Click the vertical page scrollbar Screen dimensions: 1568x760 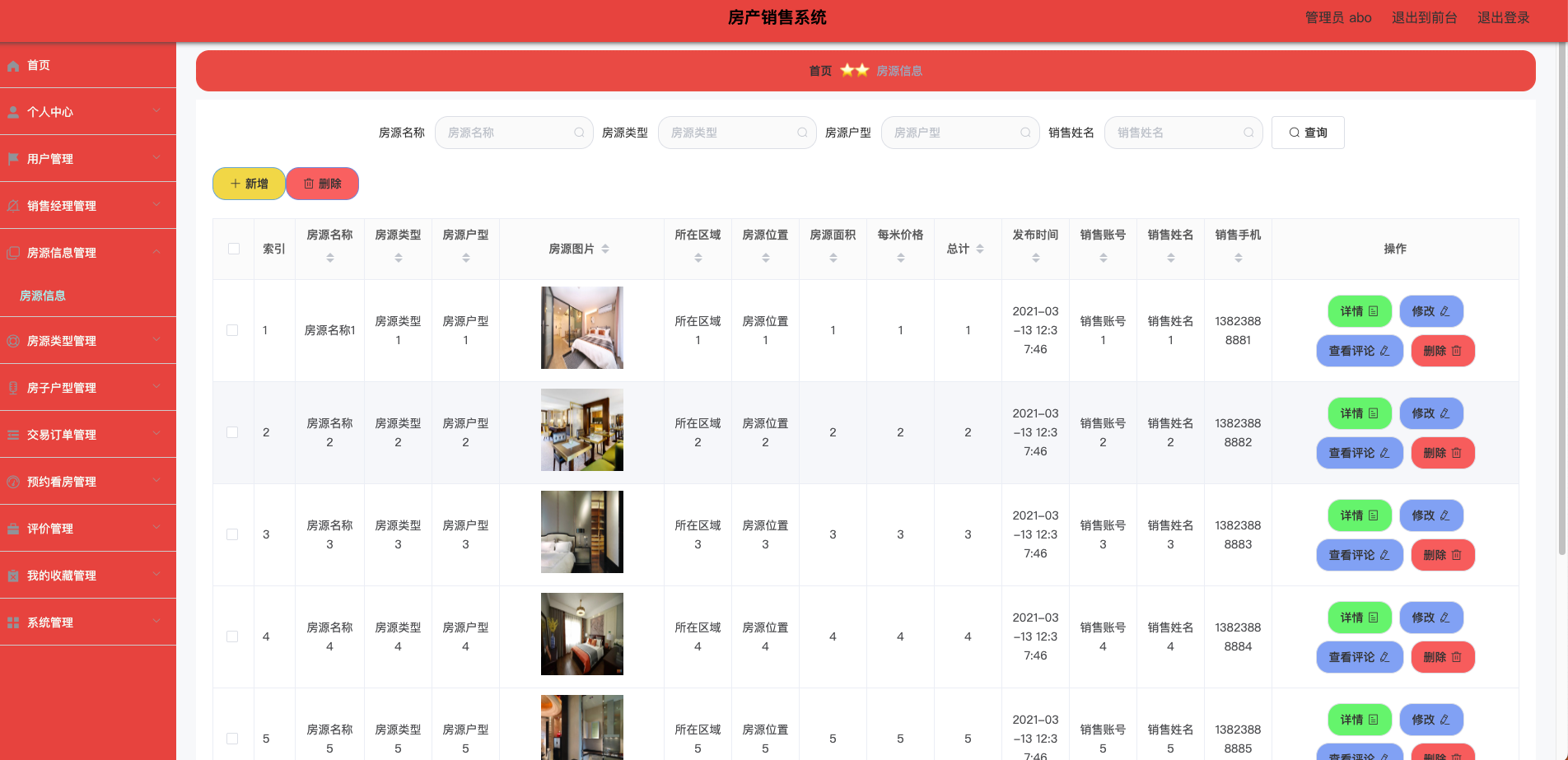pos(1562,296)
